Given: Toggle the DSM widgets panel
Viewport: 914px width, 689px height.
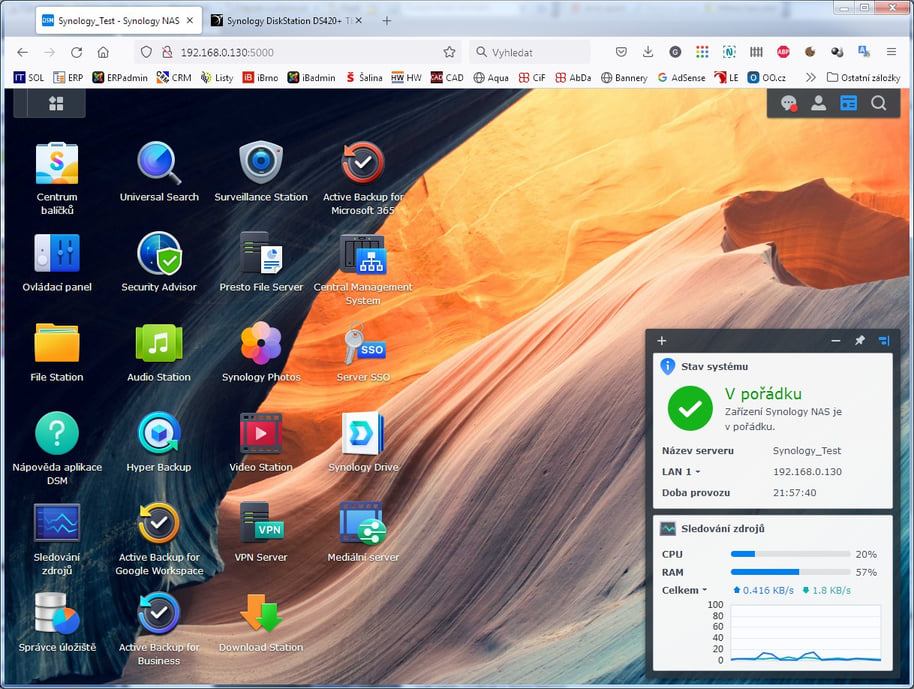Looking at the screenshot, I should (x=848, y=104).
